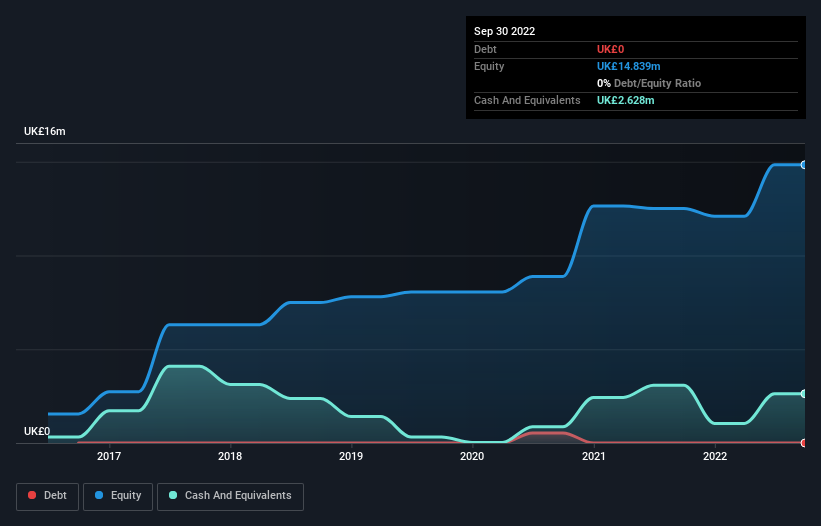Click the UK£16m y-axis label
The image size is (821, 526).
(x=45, y=131)
